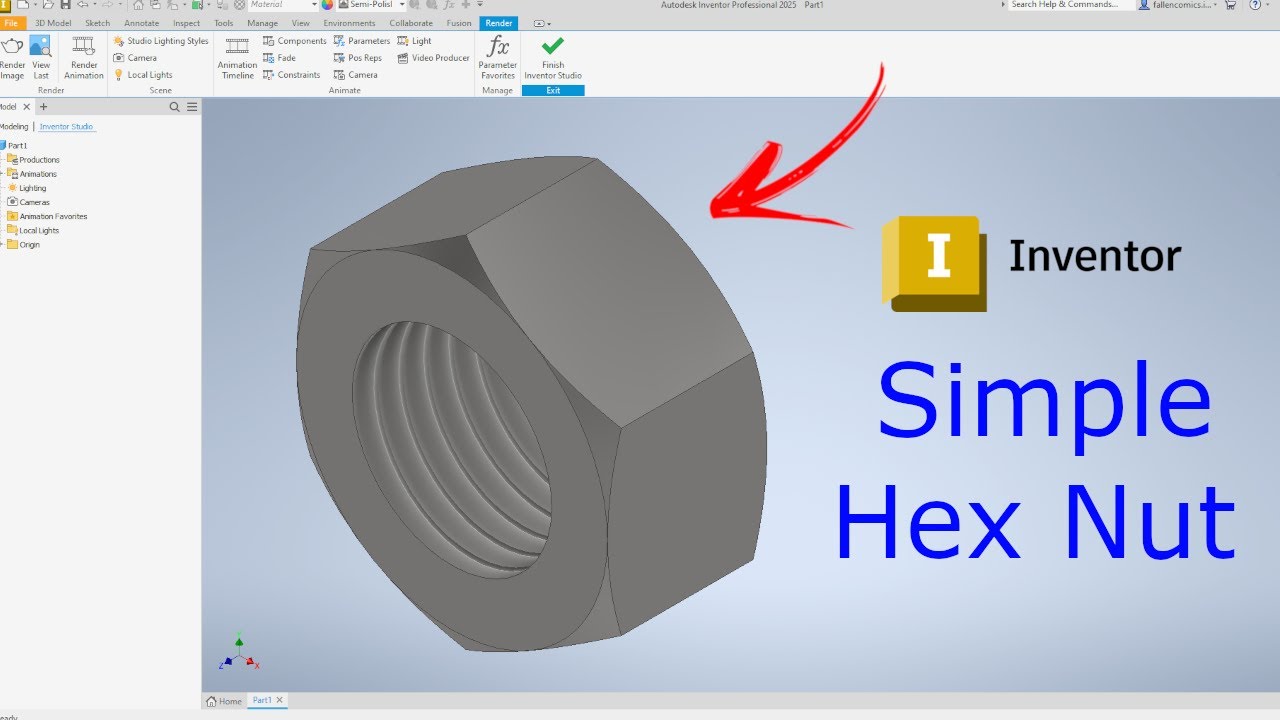The image size is (1280, 720).
Task: Close the Part1 document tab
Action: (x=280, y=701)
